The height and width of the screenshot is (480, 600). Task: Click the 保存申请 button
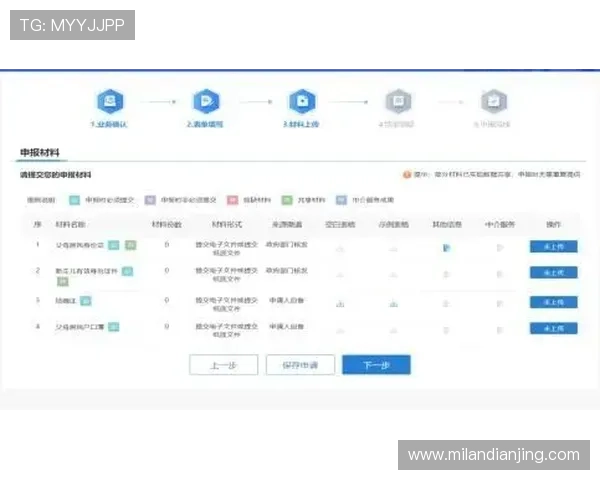[300, 365]
